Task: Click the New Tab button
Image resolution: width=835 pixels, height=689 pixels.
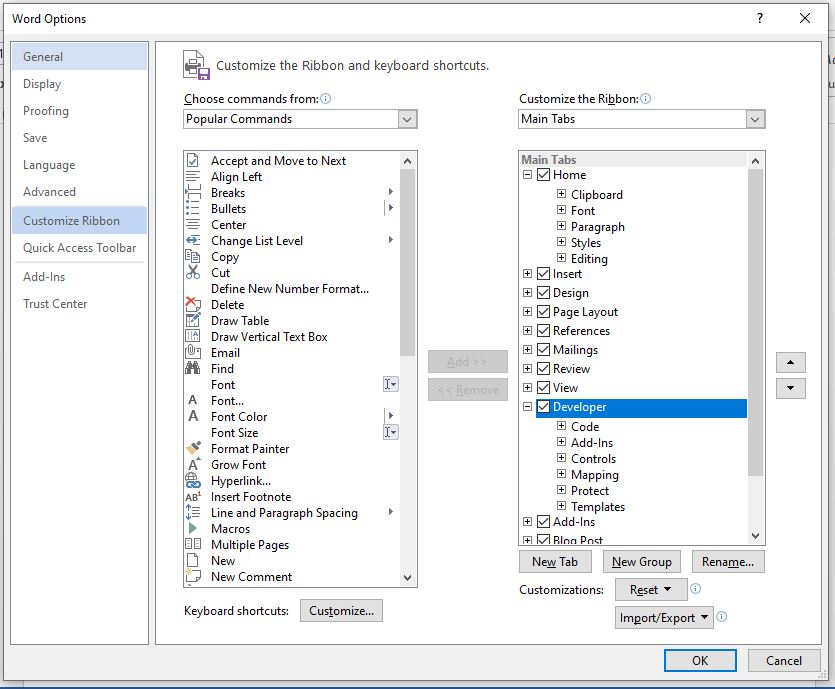Action: (555, 562)
